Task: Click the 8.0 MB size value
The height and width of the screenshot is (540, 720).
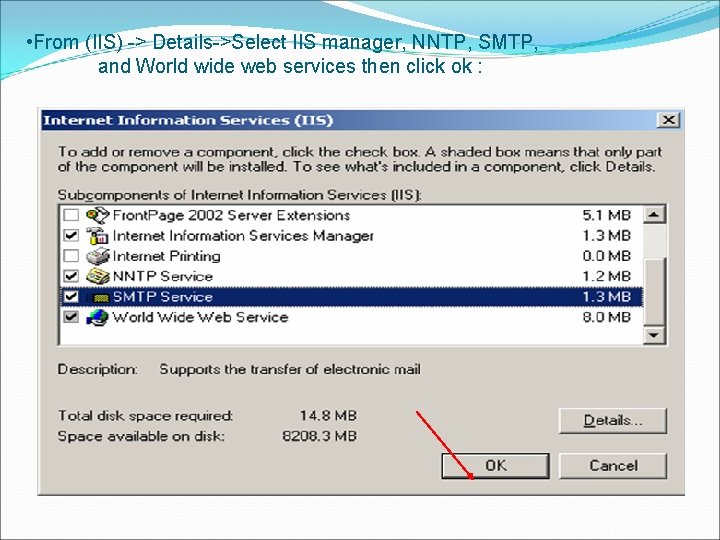Action: point(607,317)
